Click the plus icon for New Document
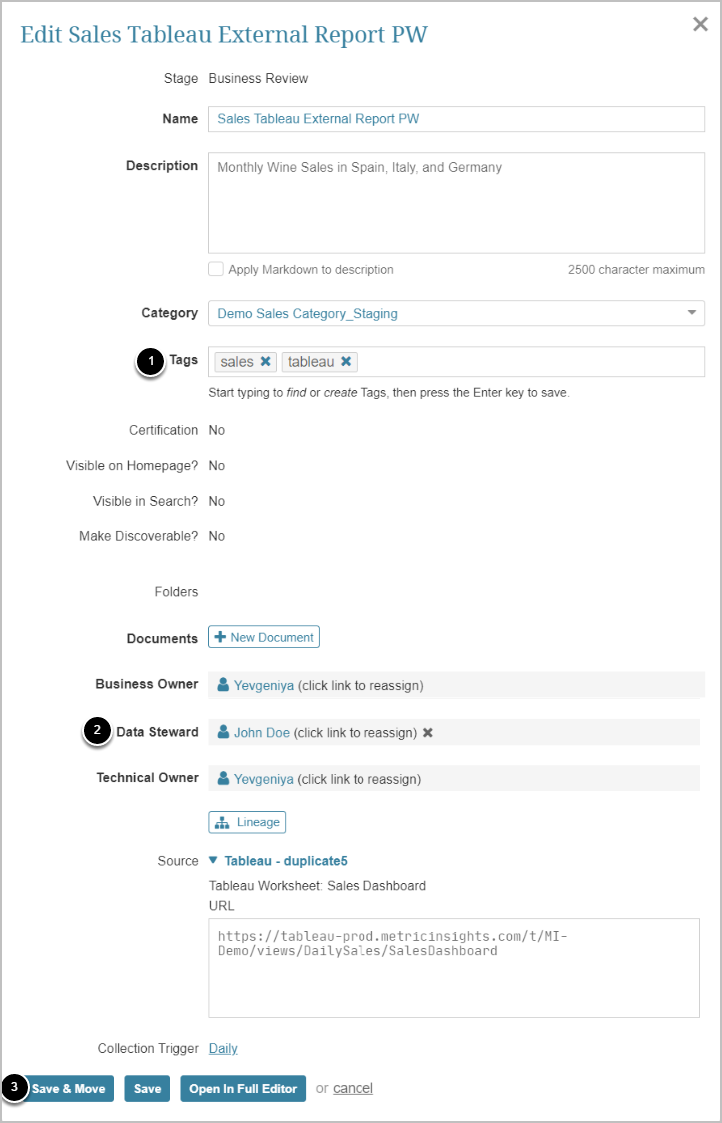This screenshot has width=722, height=1123. pos(220,637)
